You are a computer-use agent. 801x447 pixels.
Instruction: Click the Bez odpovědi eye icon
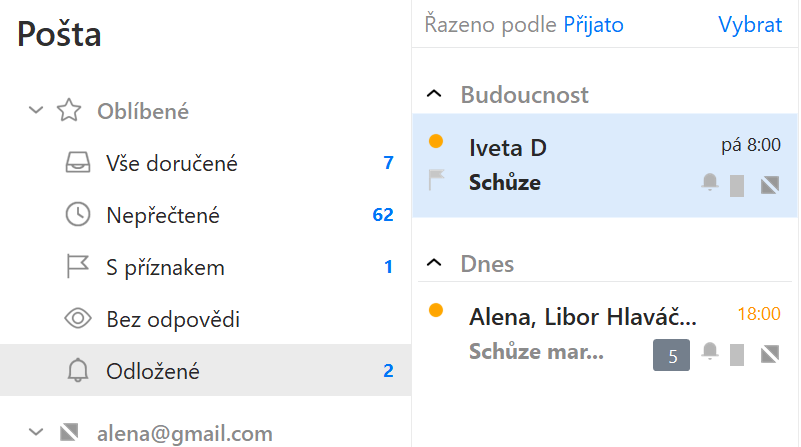point(78,319)
